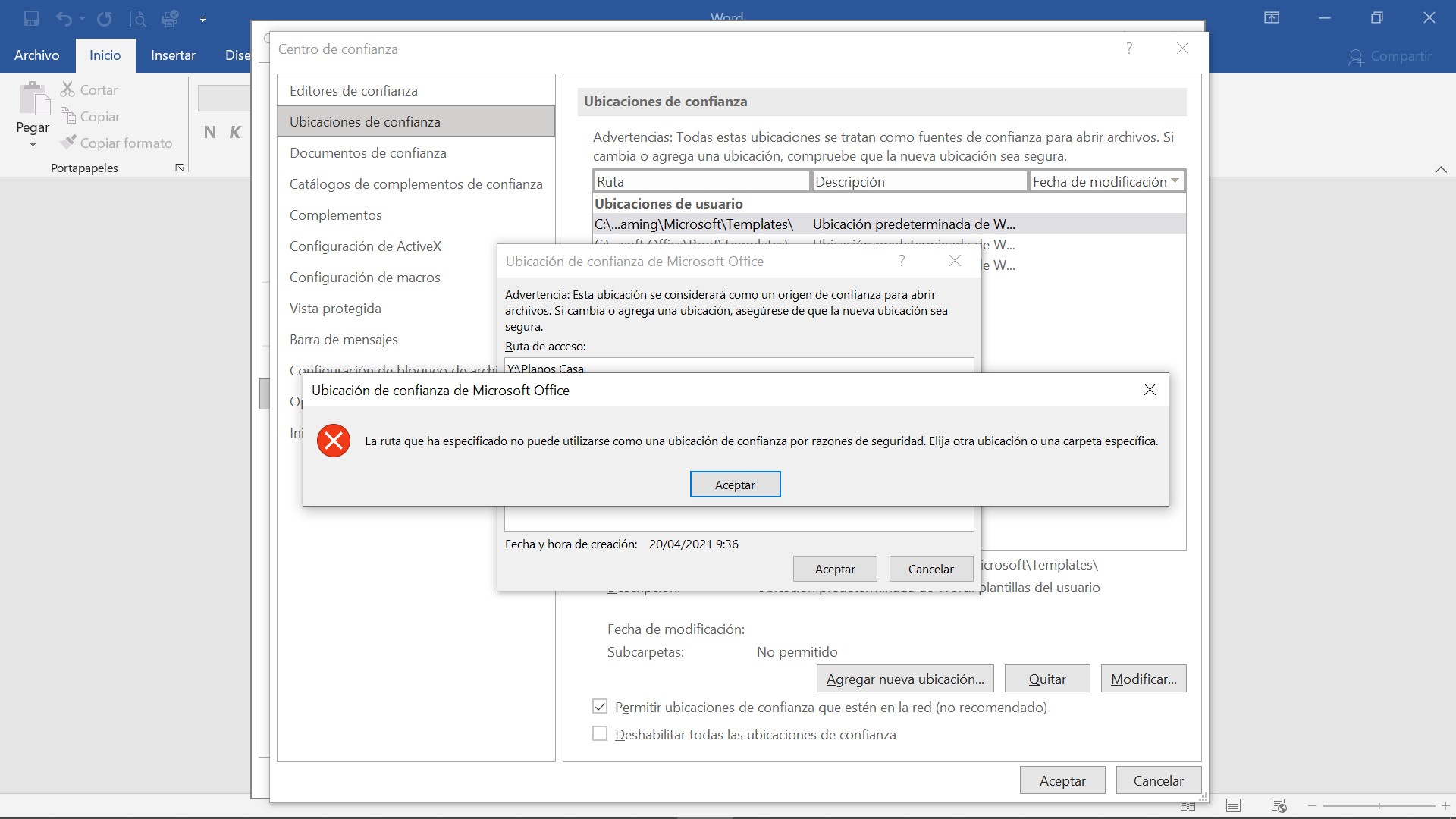Click the quick print printer icon
Screen dimensions: 1456x819
click(x=170, y=18)
